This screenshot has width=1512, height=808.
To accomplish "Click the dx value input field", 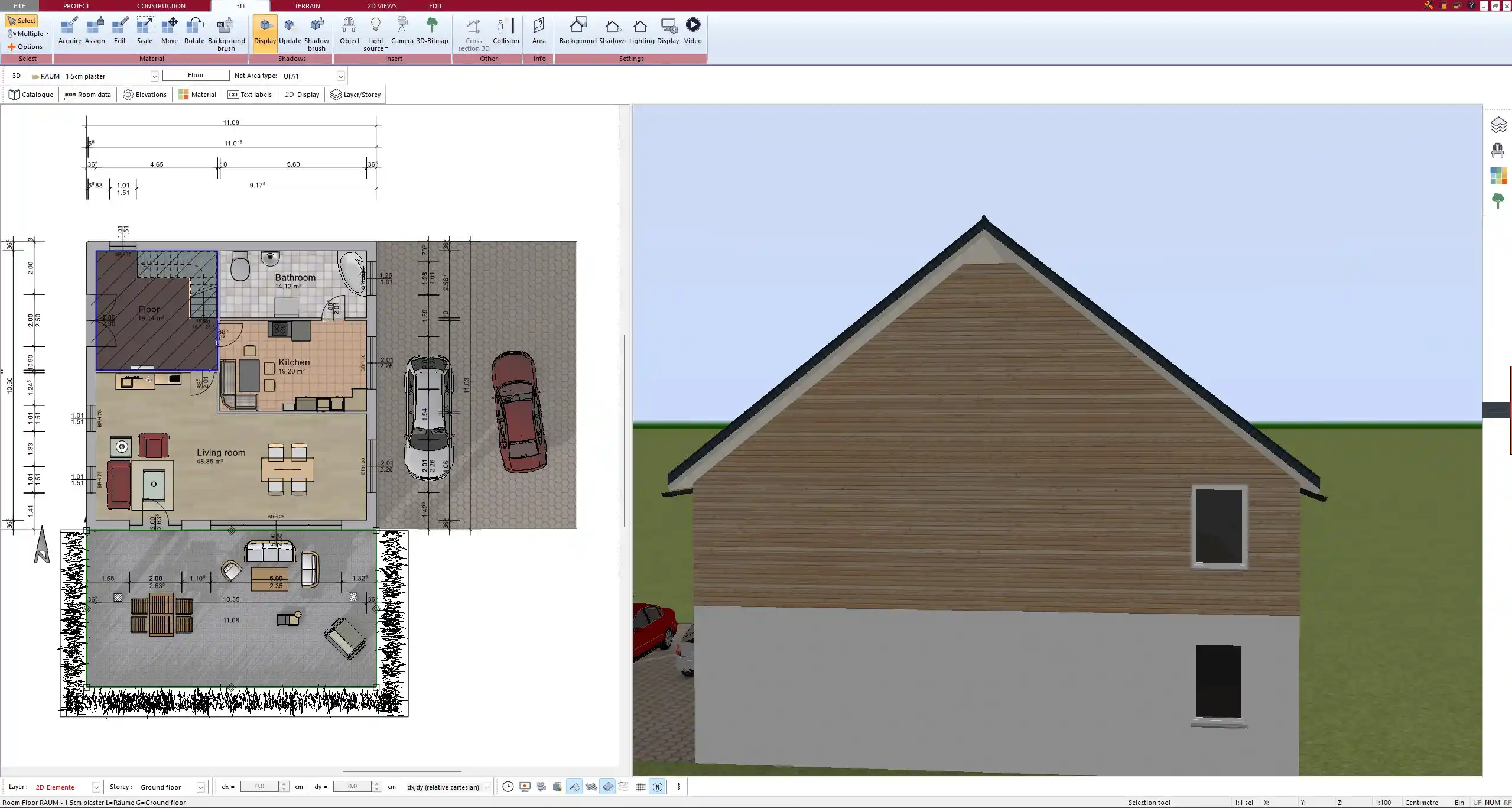I will (x=259, y=787).
